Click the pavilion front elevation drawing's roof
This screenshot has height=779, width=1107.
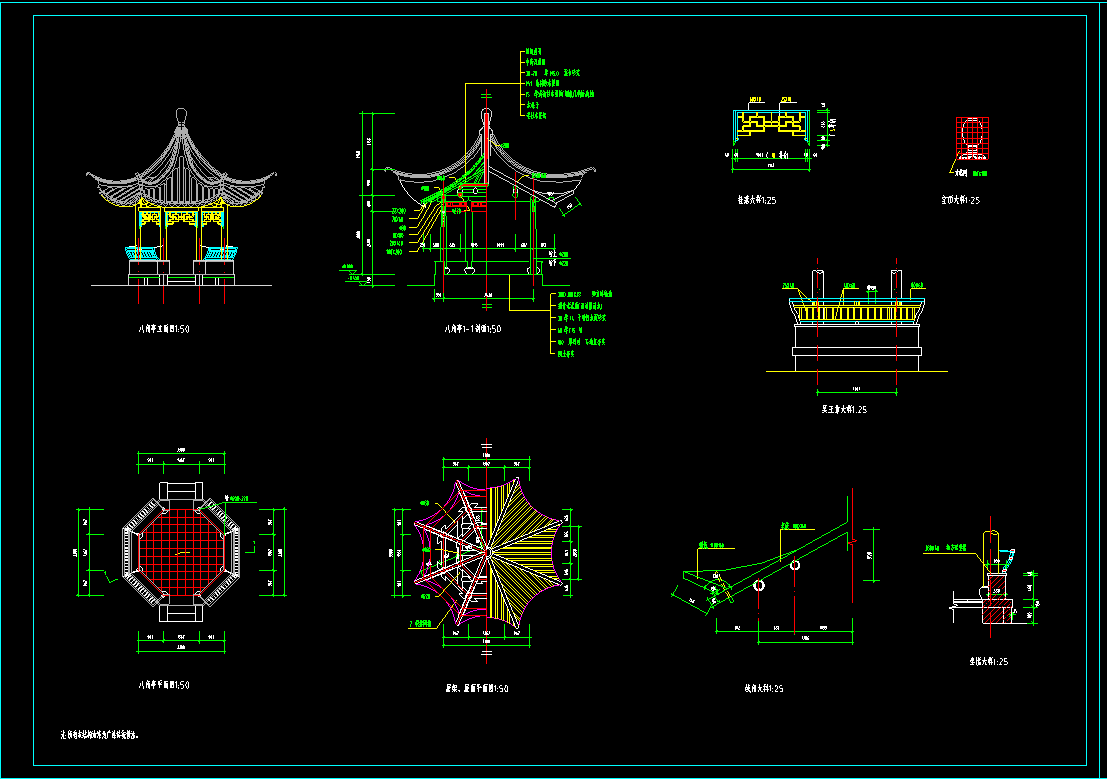[181, 170]
